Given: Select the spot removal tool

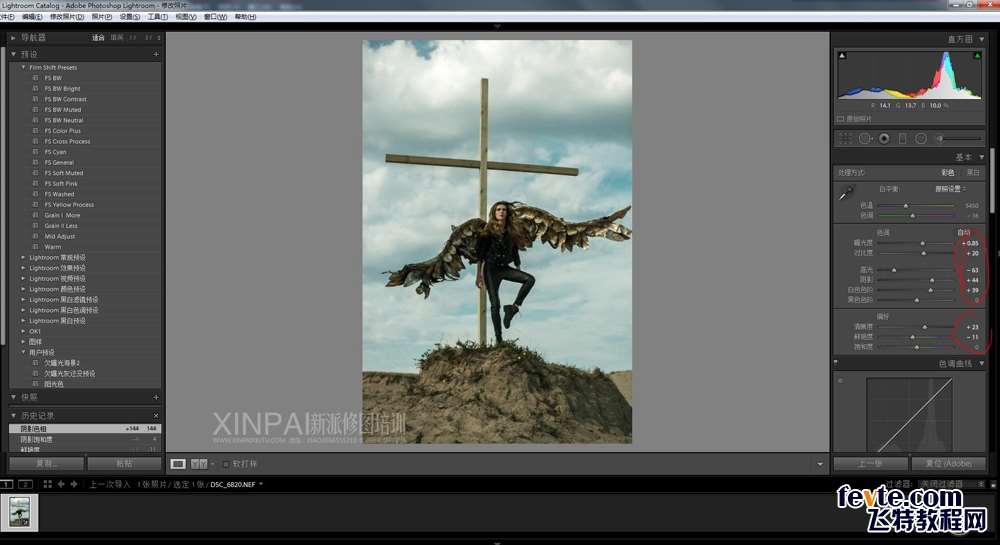Looking at the screenshot, I should click(x=865, y=138).
